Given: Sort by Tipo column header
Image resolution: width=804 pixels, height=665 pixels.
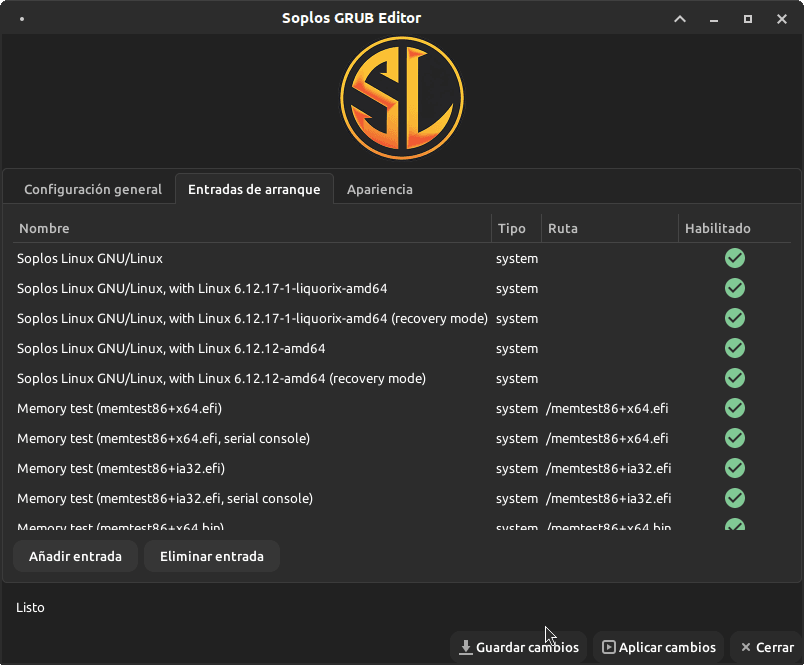Looking at the screenshot, I should pyautogui.click(x=516, y=228).
